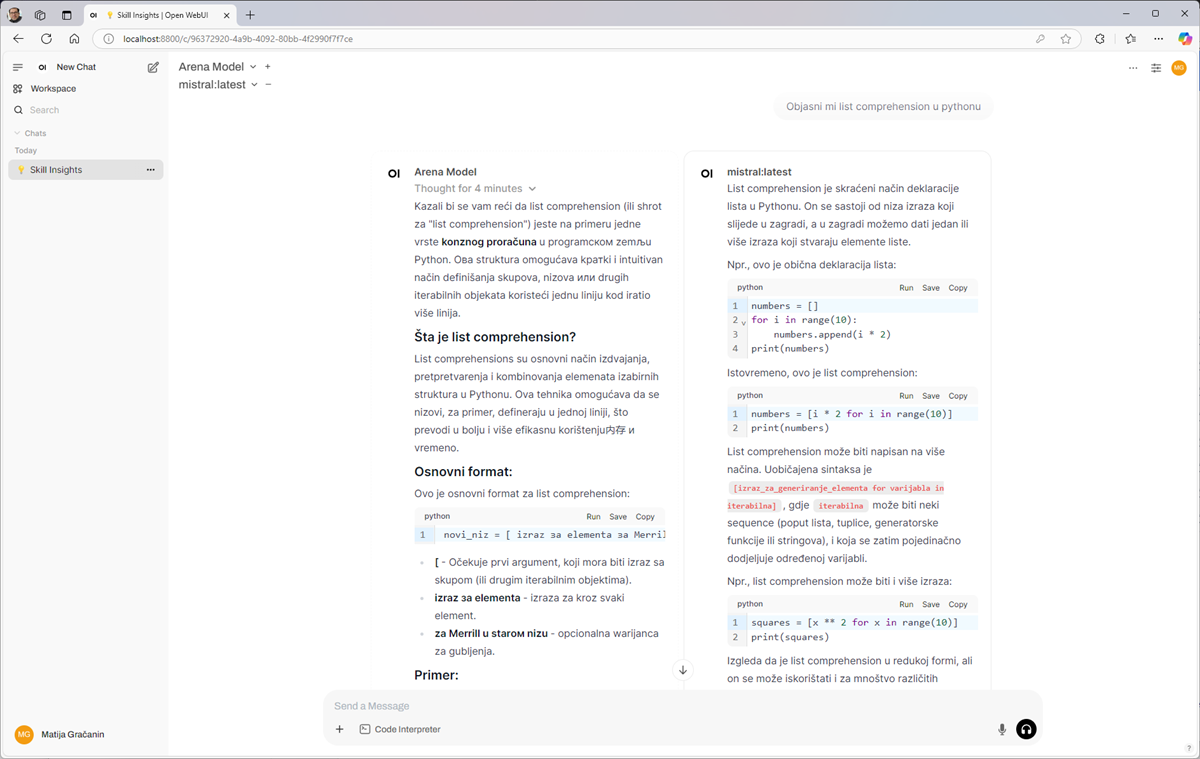Viewport: 1200px width, 759px height.
Task: Start voice dictation with microphone
Action: [x=1002, y=730]
